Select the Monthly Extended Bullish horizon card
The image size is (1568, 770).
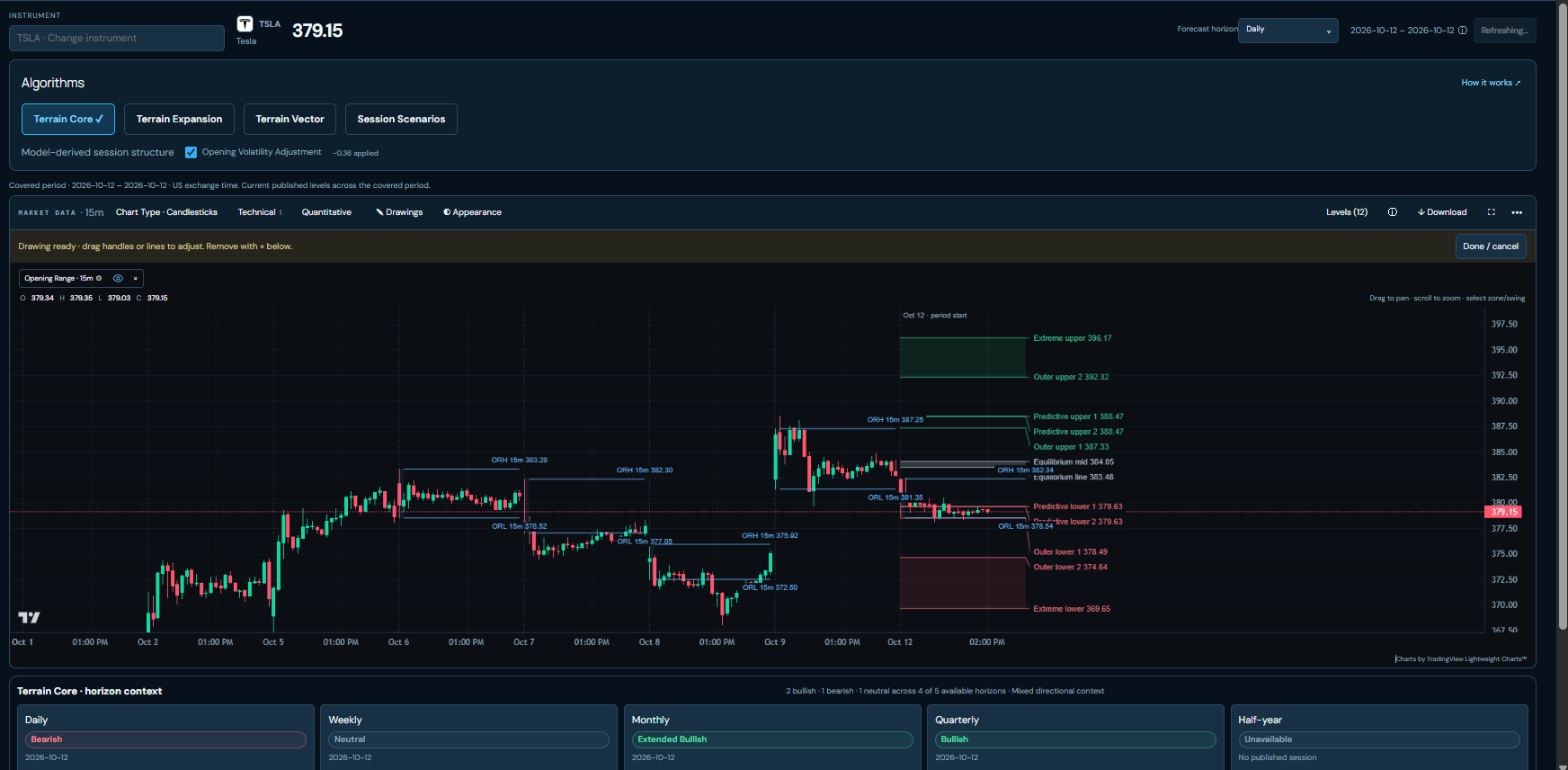(772, 738)
